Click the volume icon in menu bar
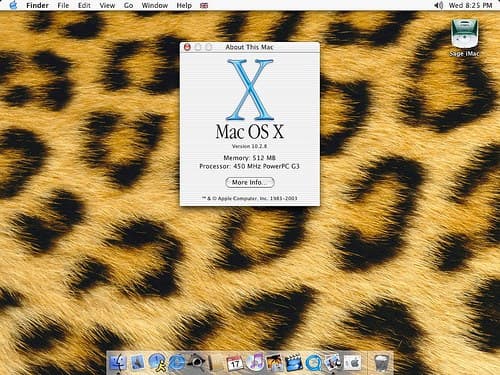This screenshot has width=500, height=375. (x=439, y=5)
